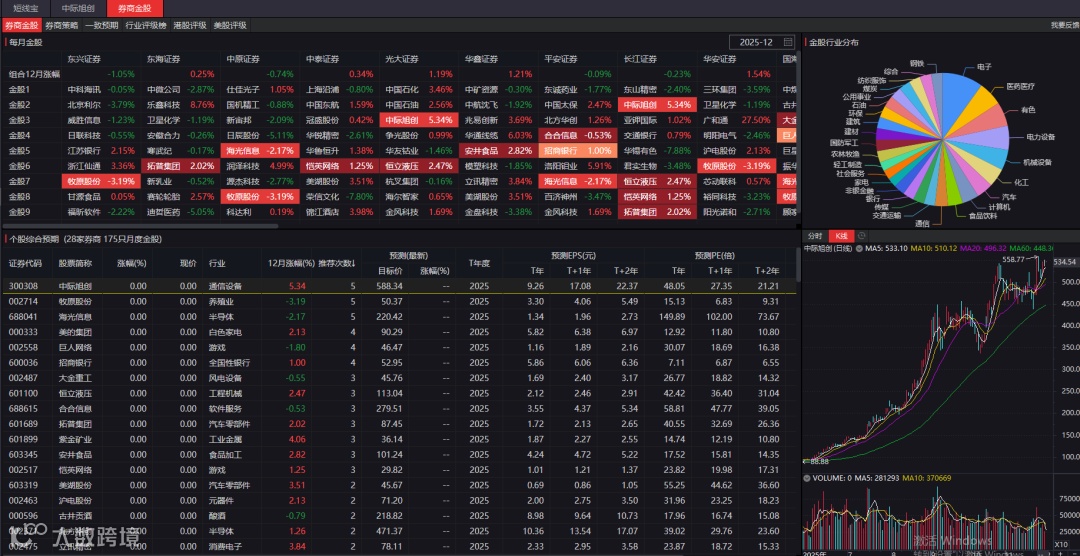Open the 一致预期 sub-tab
Image resolution: width=1080 pixels, height=556 pixels.
[x=102, y=25]
